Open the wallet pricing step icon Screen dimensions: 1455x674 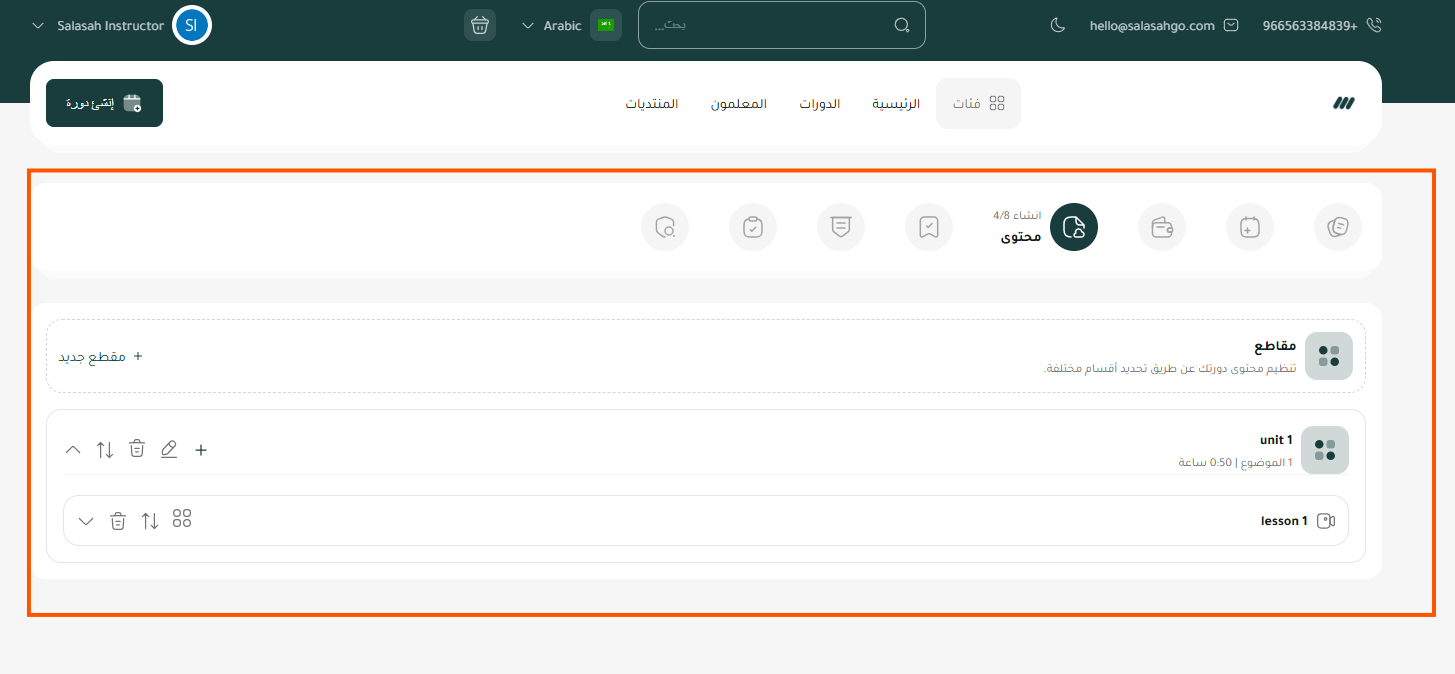coord(1162,227)
